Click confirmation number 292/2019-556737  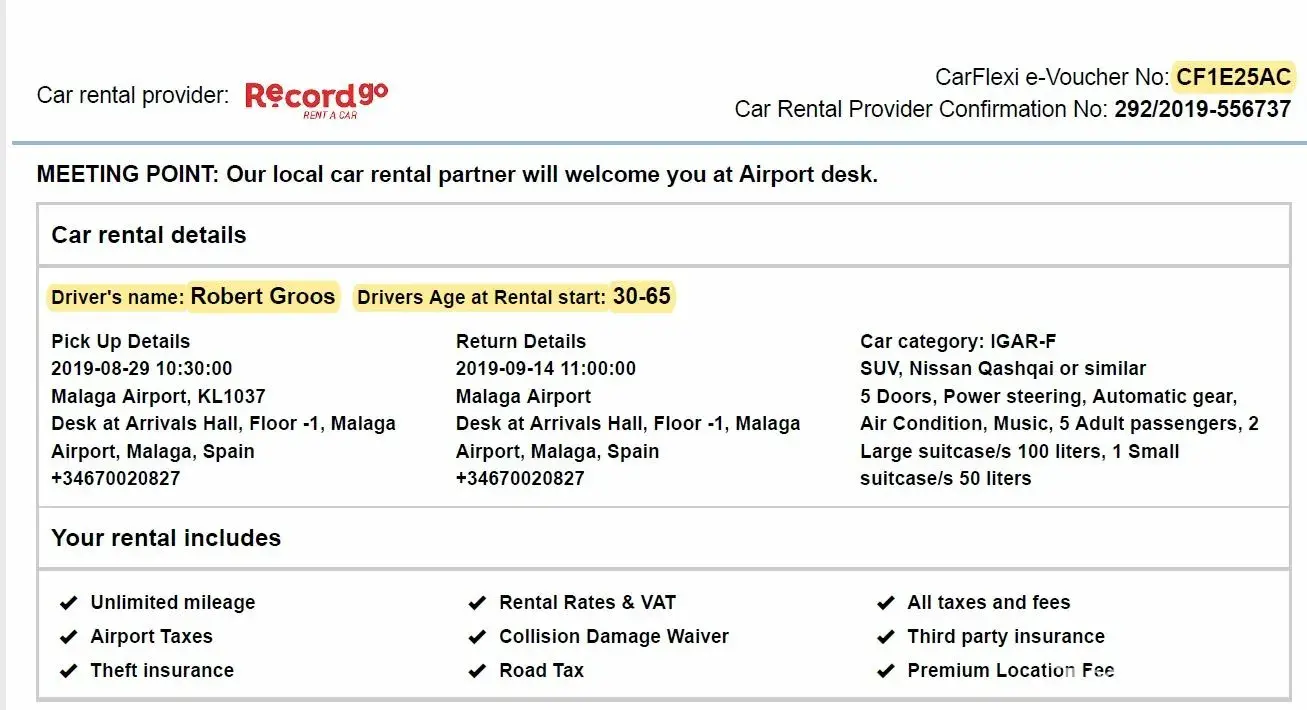(x=1202, y=109)
